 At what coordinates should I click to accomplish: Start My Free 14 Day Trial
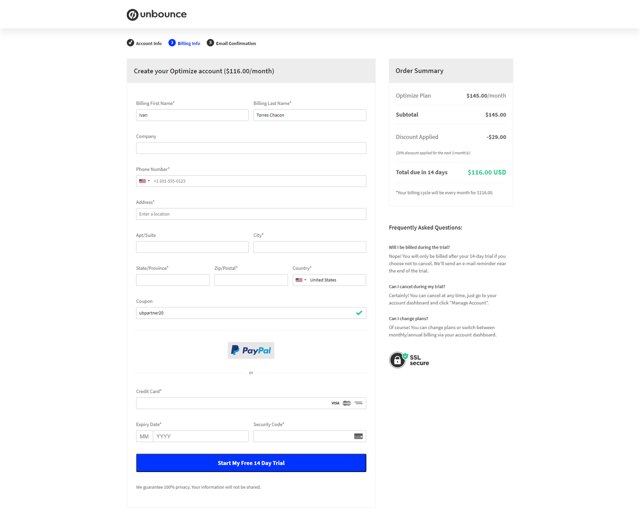click(251, 463)
